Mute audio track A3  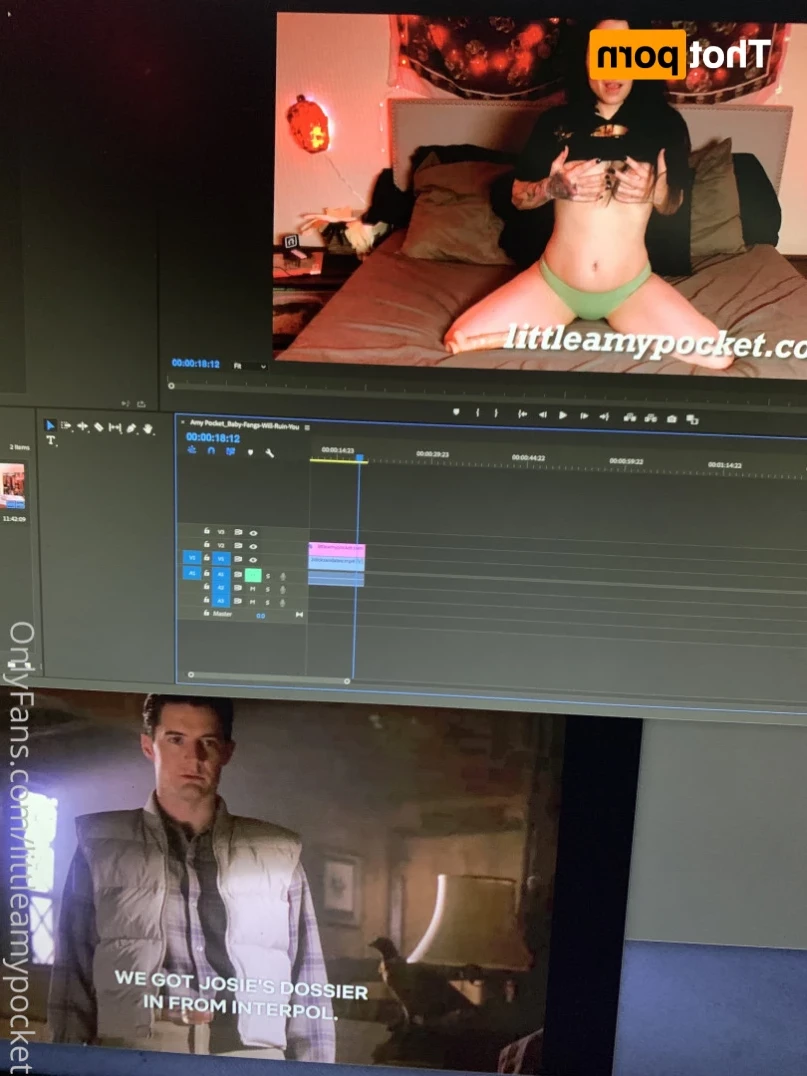coord(253,602)
